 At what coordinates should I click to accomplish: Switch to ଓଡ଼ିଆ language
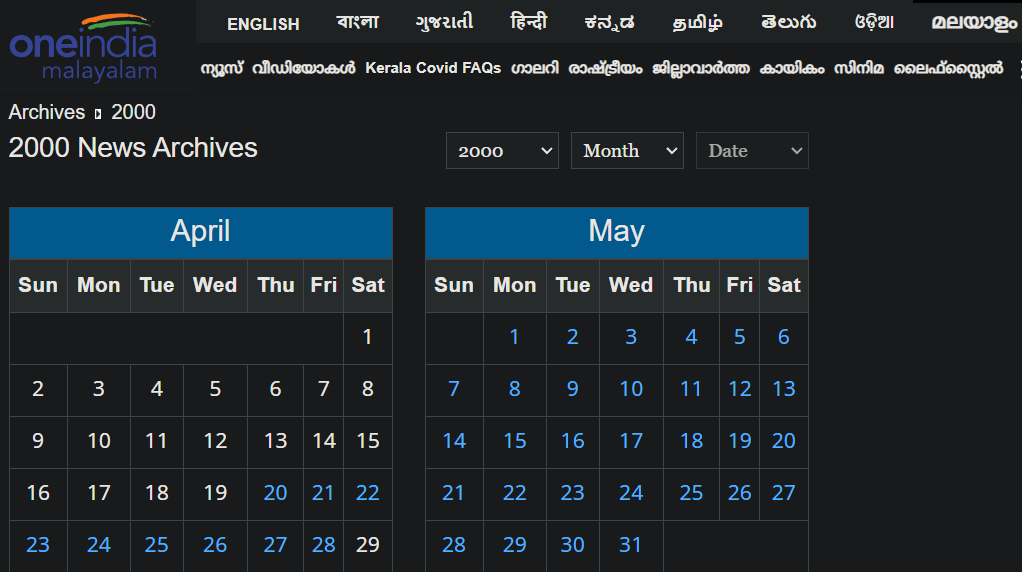[x=874, y=23]
